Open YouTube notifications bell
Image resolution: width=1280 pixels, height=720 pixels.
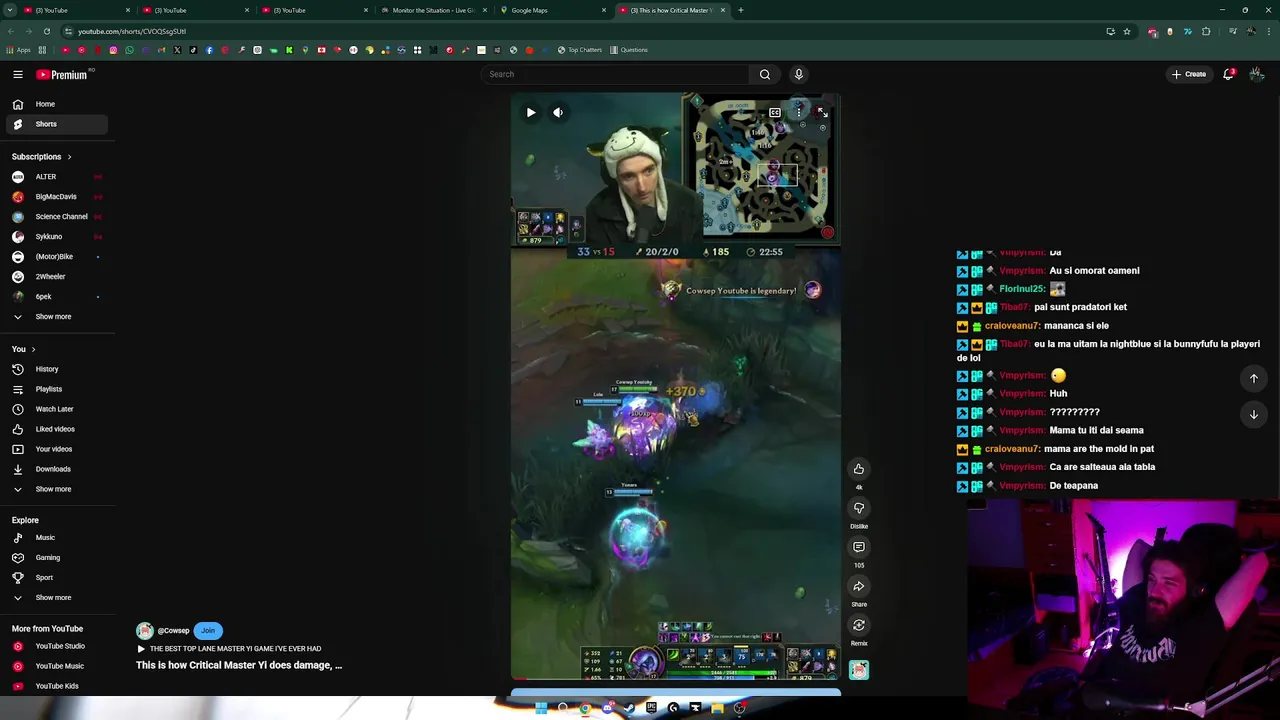(x=1228, y=74)
